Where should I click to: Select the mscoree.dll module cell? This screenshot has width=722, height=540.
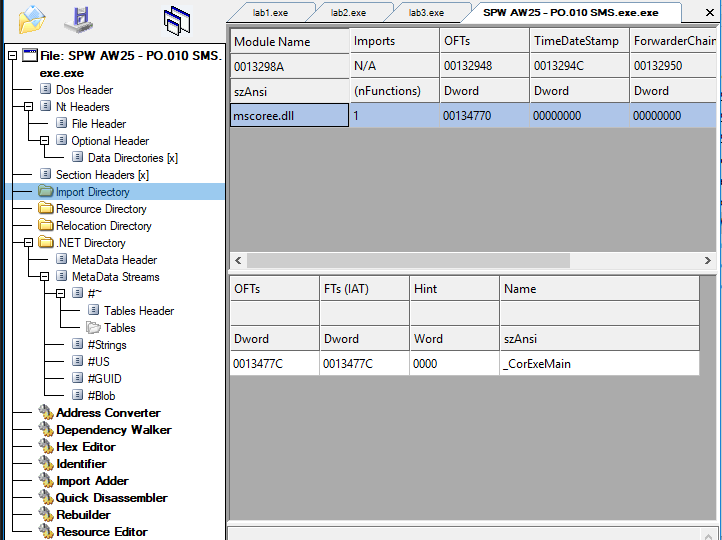click(290, 115)
